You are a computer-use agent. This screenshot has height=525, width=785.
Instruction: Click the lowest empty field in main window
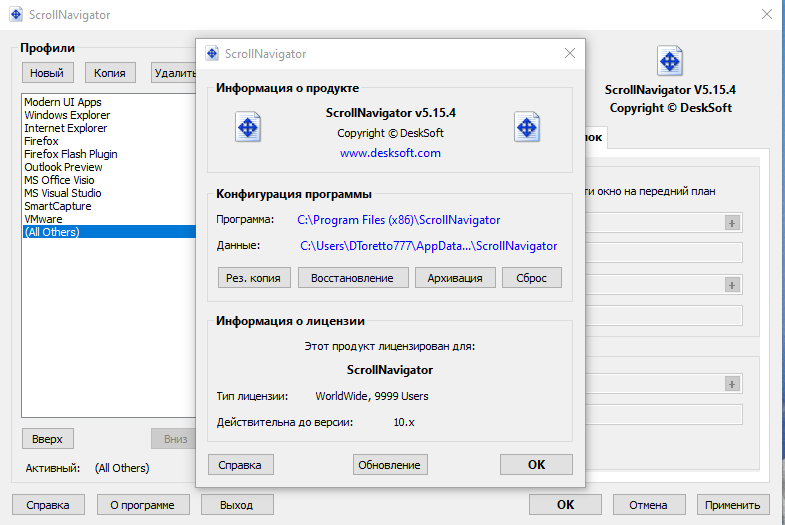(663, 415)
